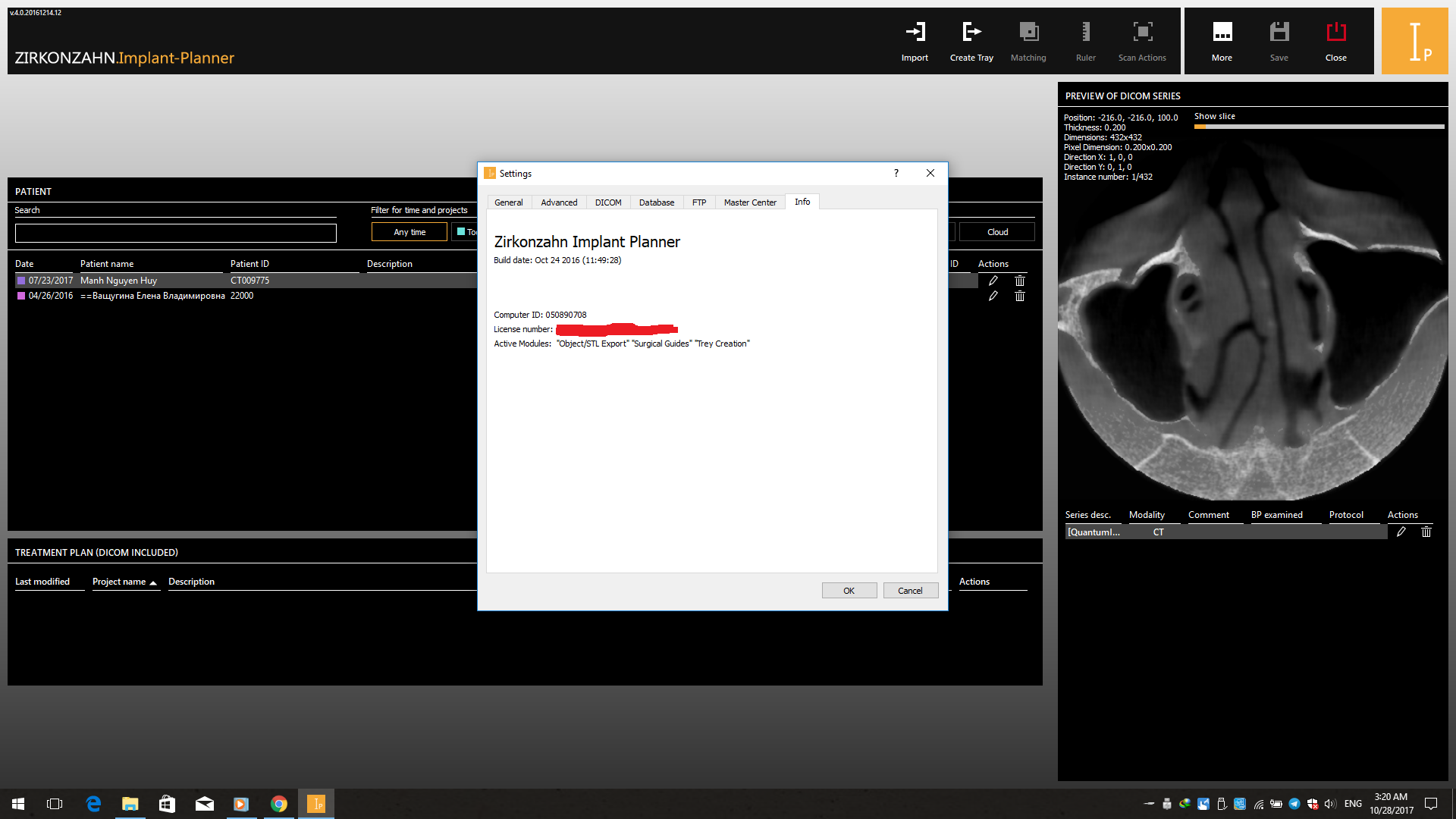Open Task View on taskbar

click(55, 804)
